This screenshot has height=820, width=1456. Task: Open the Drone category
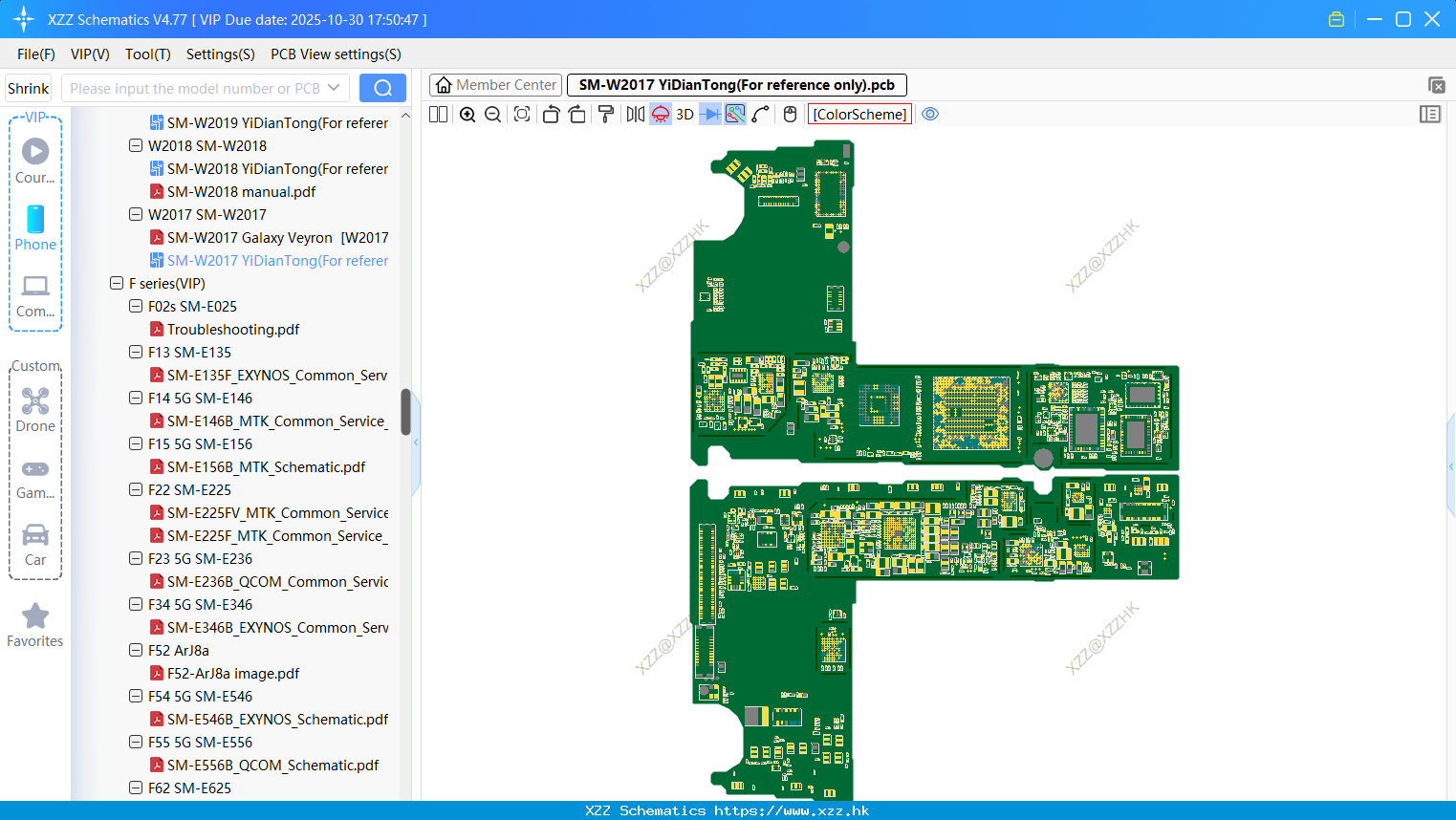coord(35,409)
